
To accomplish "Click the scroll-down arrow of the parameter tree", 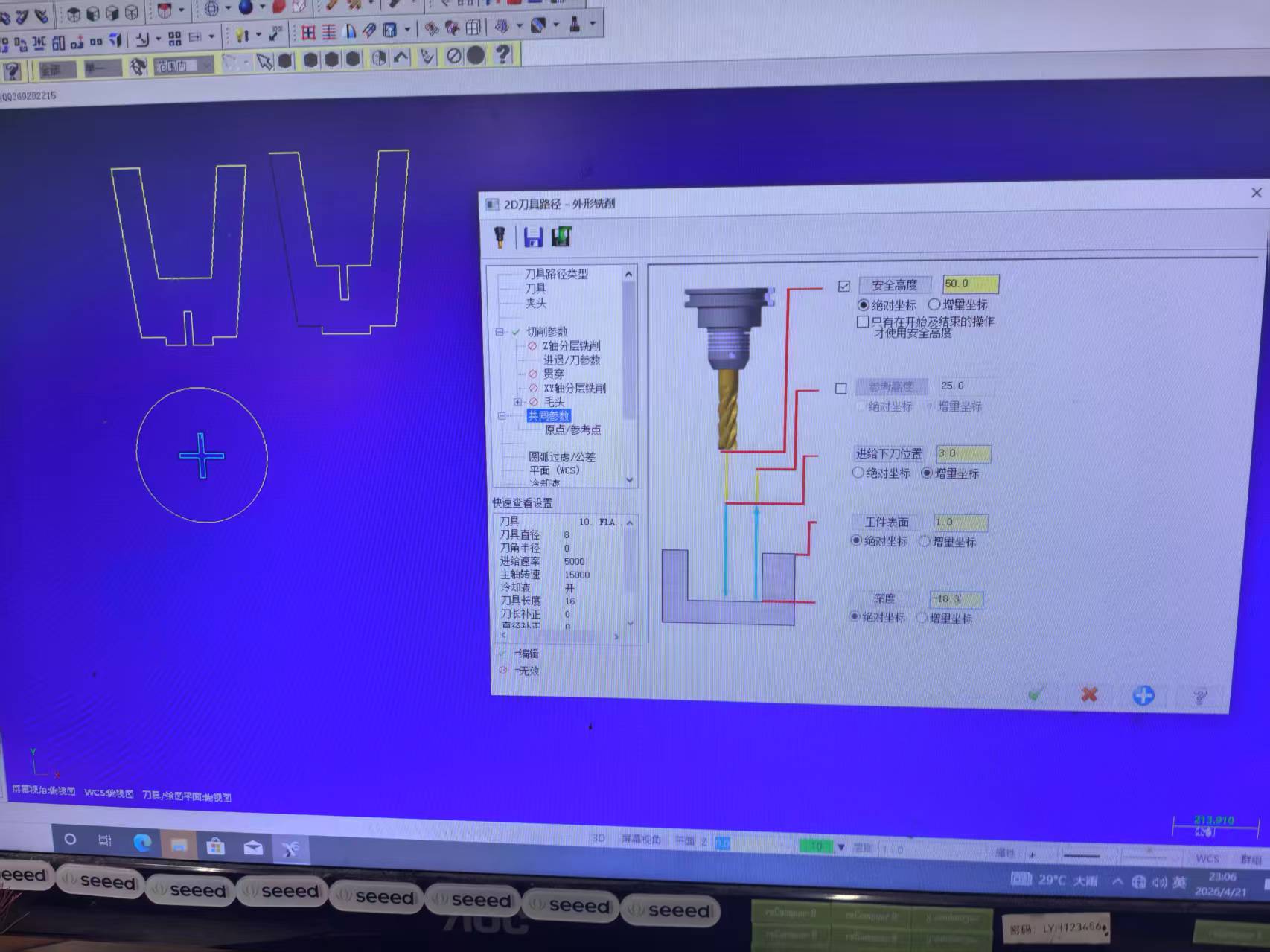I will point(630,480).
